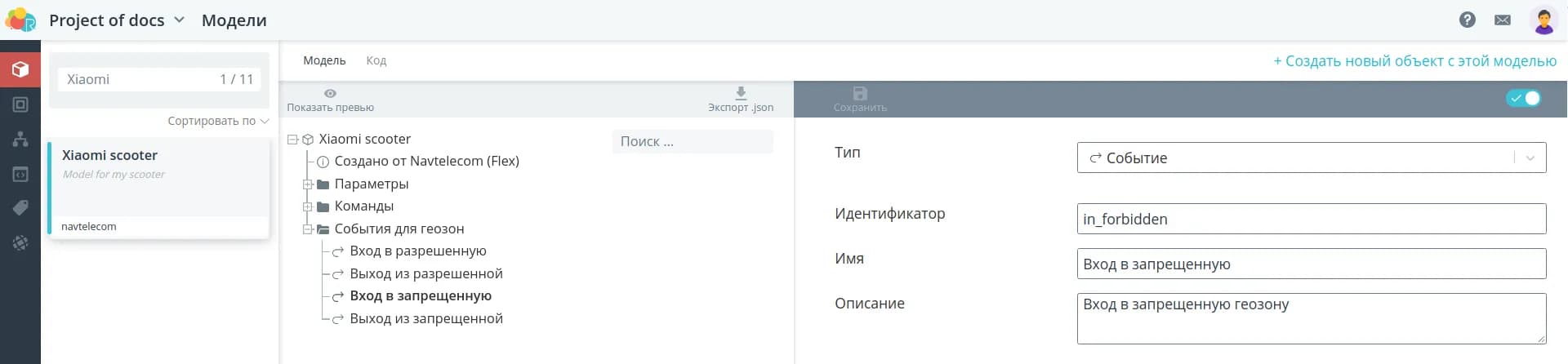Expand the Параметры folder
Image resolution: width=1568 pixels, height=364 pixels.
[308, 184]
